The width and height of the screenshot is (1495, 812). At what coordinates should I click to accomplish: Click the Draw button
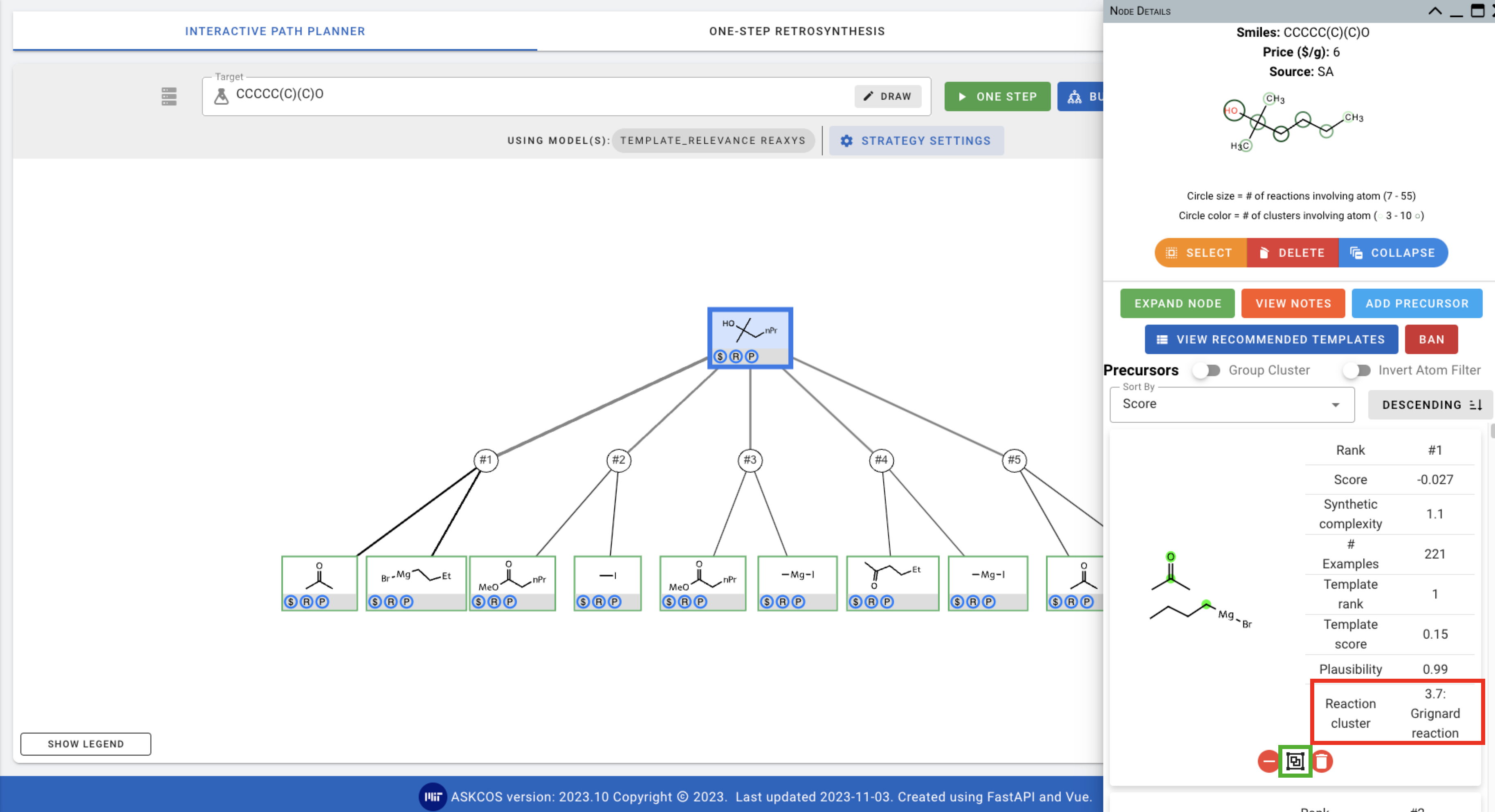click(x=888, y=96)
